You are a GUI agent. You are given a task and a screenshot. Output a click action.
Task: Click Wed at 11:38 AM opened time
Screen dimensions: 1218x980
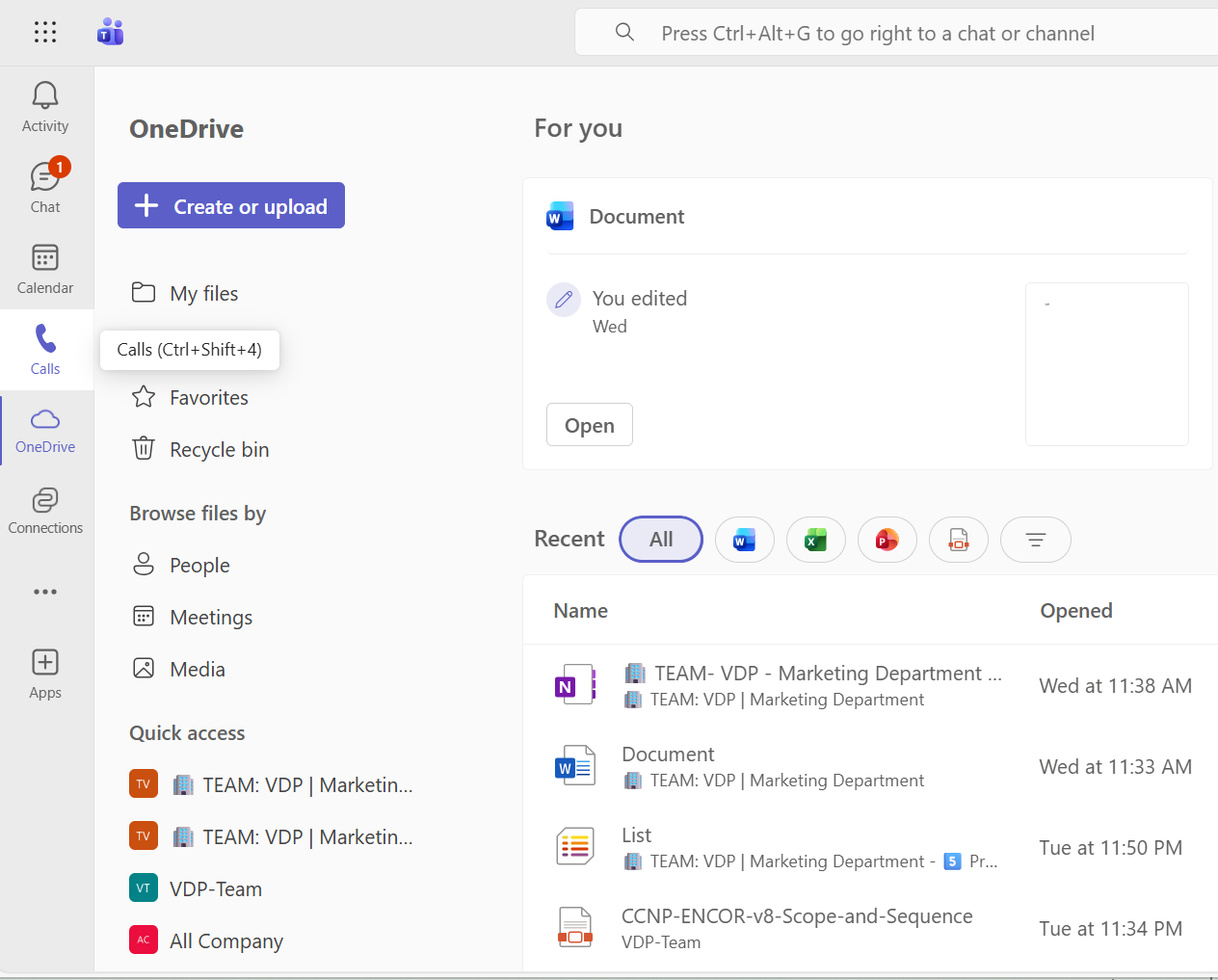coord(1116,685)
